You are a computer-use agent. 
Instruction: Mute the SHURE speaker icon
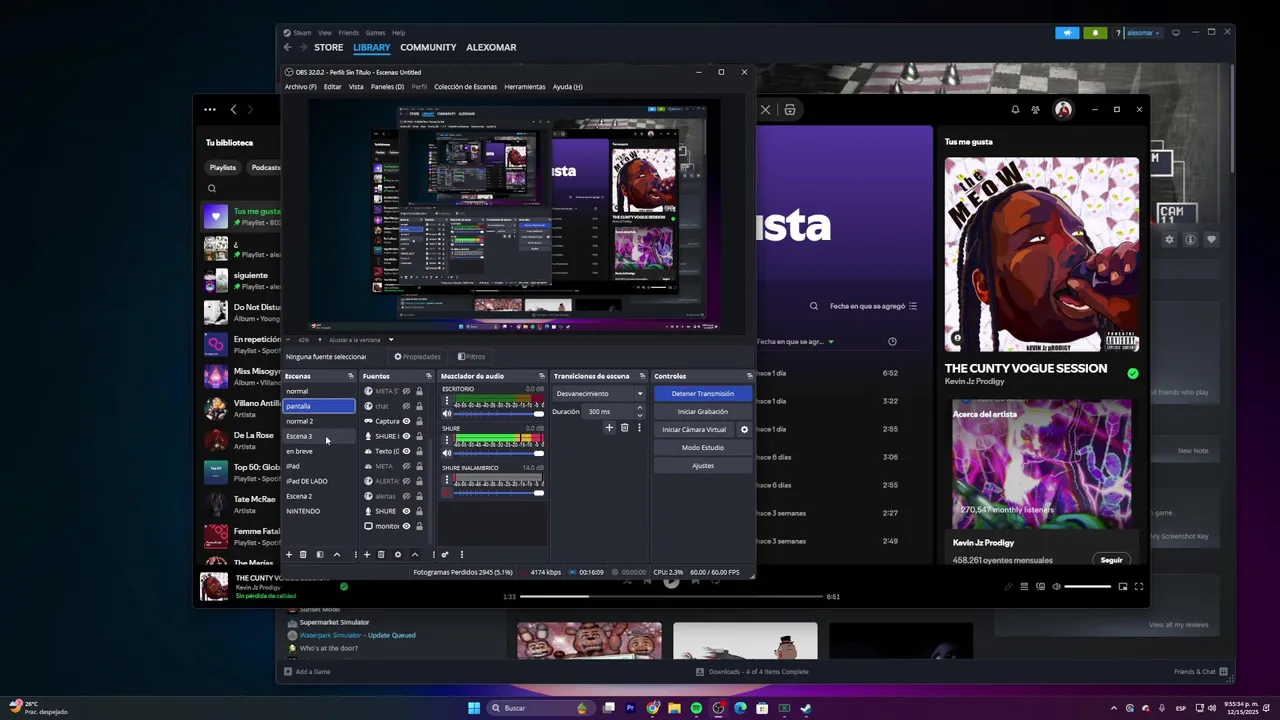447,452
